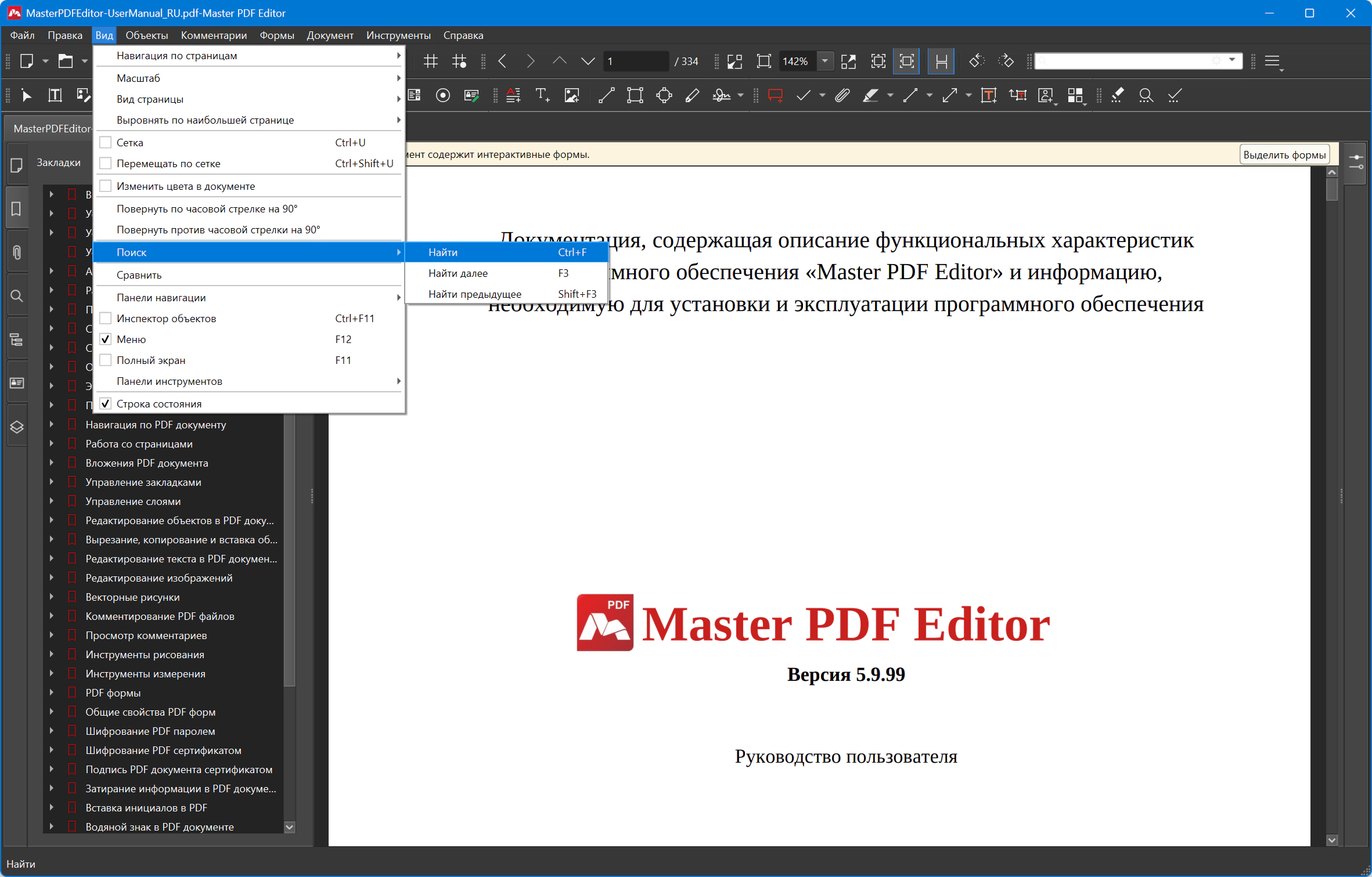Click the New document icon
Image resolution: width=1372 pixels, height=877 pixels.
pos(26,61)
